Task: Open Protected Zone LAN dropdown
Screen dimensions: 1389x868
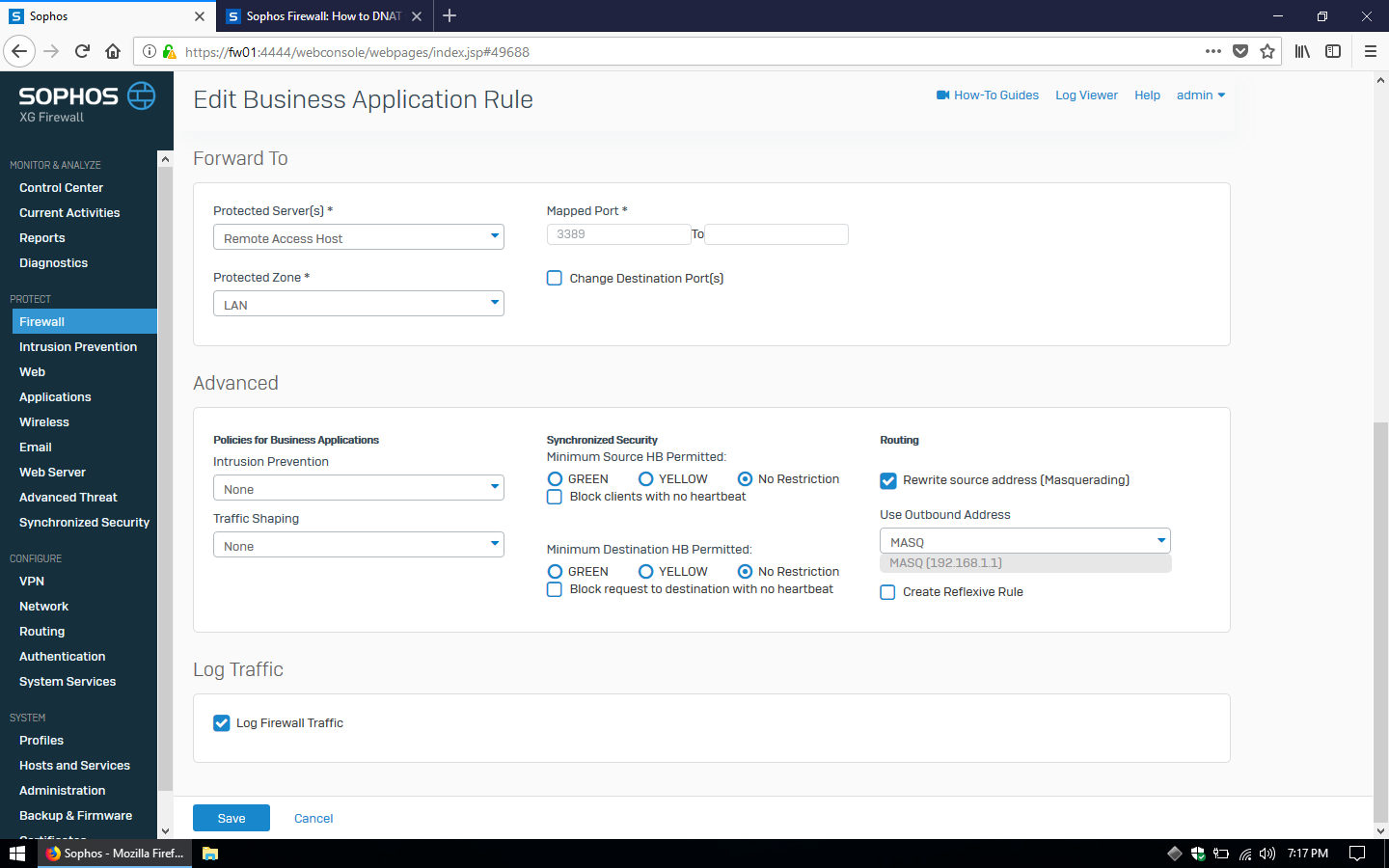Action: pos(359,304)
